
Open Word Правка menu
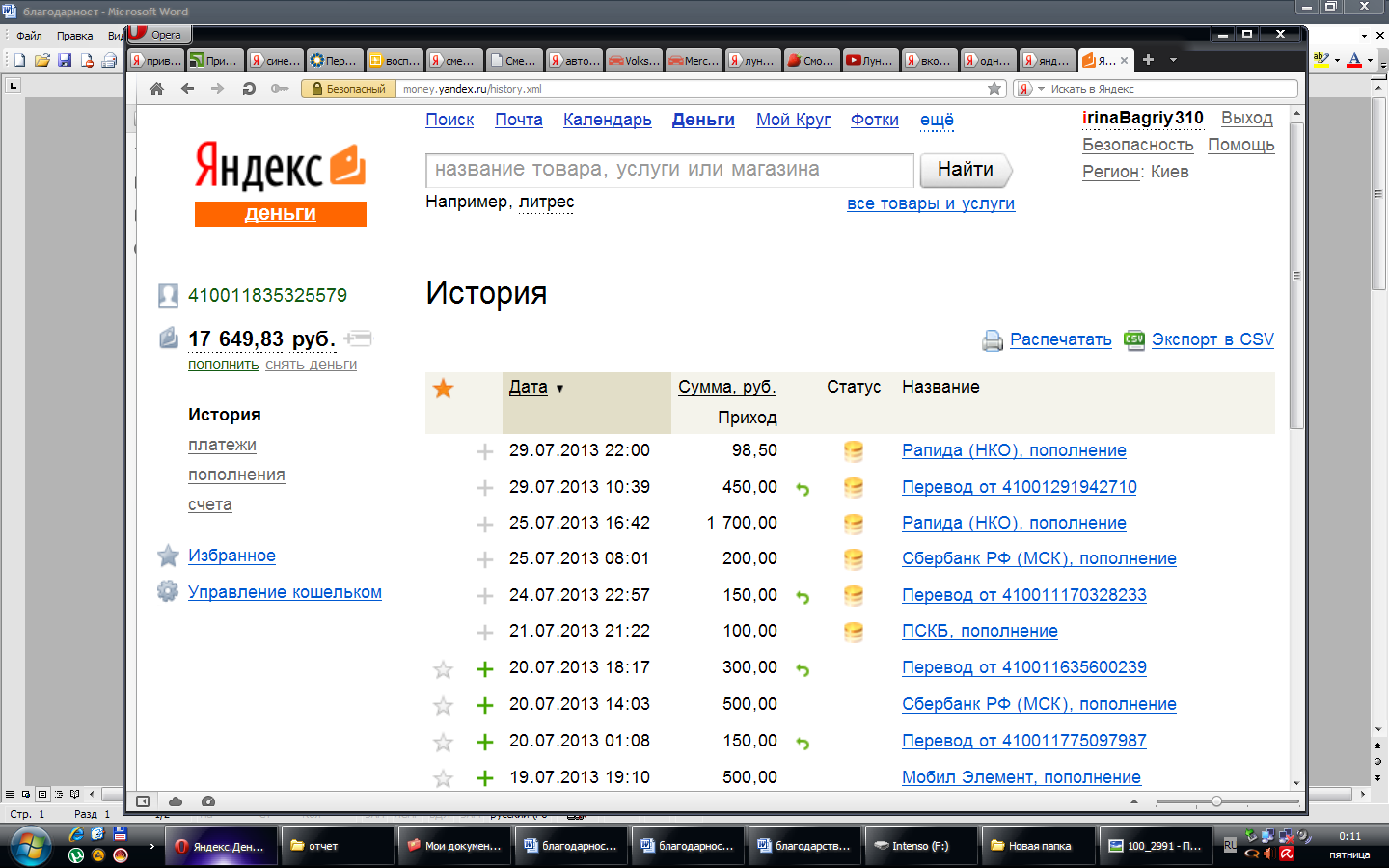pyautogui.click(x=74, y=36)
